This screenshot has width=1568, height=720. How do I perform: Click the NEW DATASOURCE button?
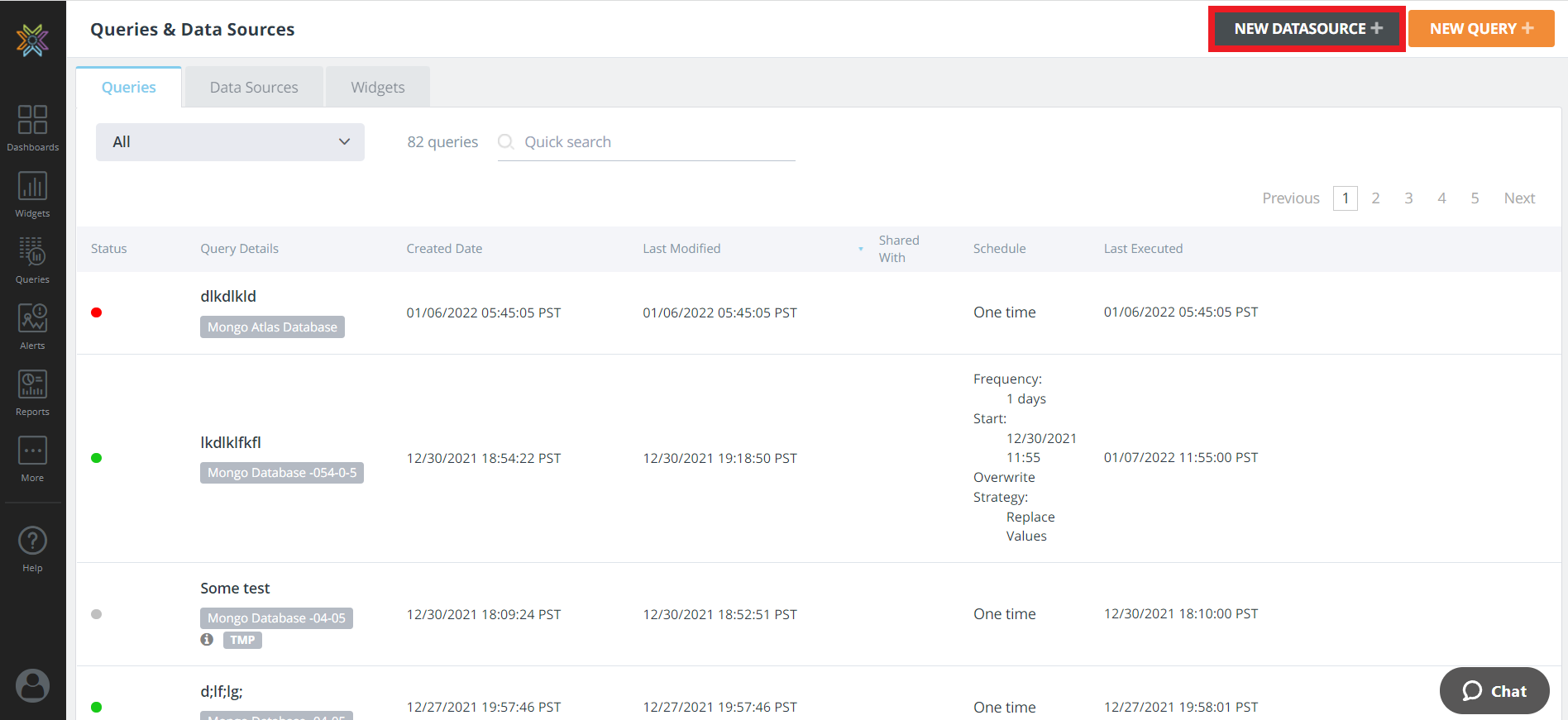point(1307,29)
